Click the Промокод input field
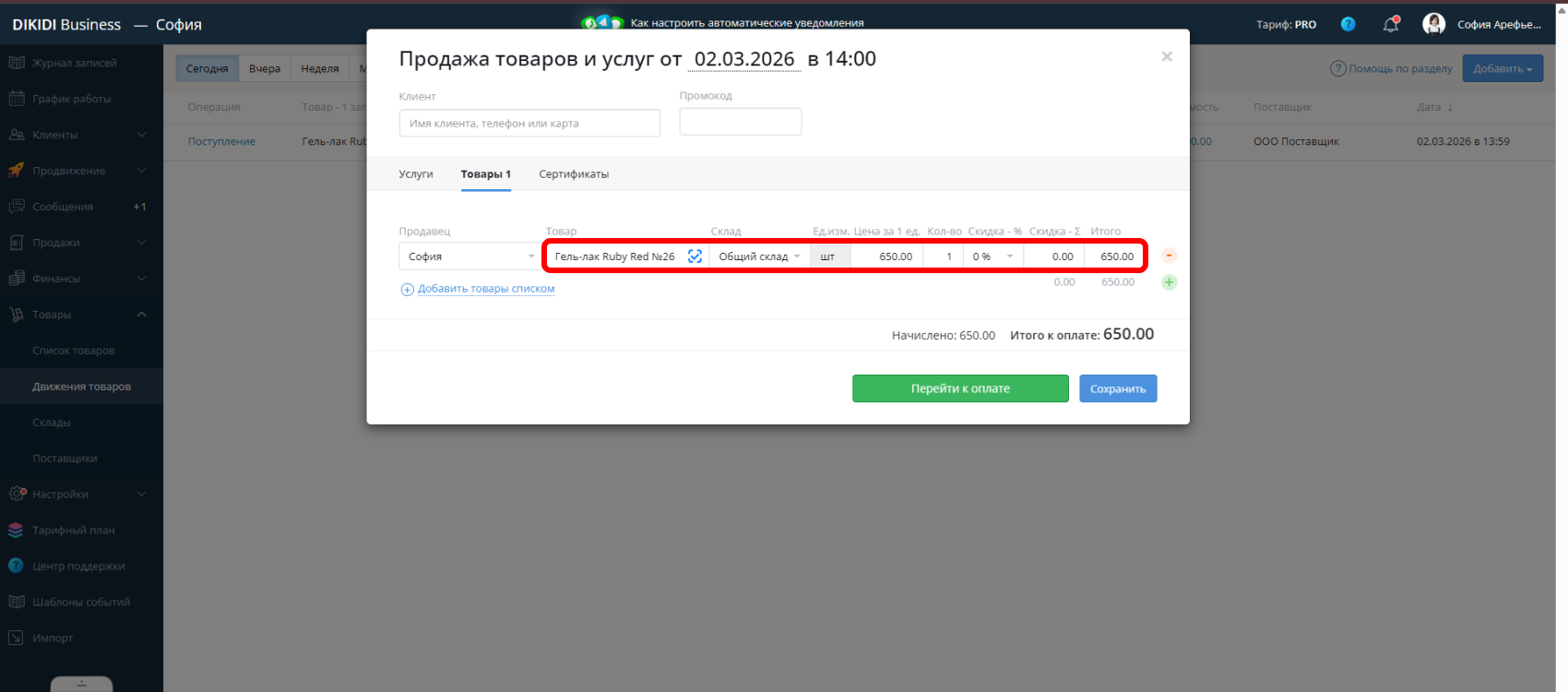 click(740, 122)
